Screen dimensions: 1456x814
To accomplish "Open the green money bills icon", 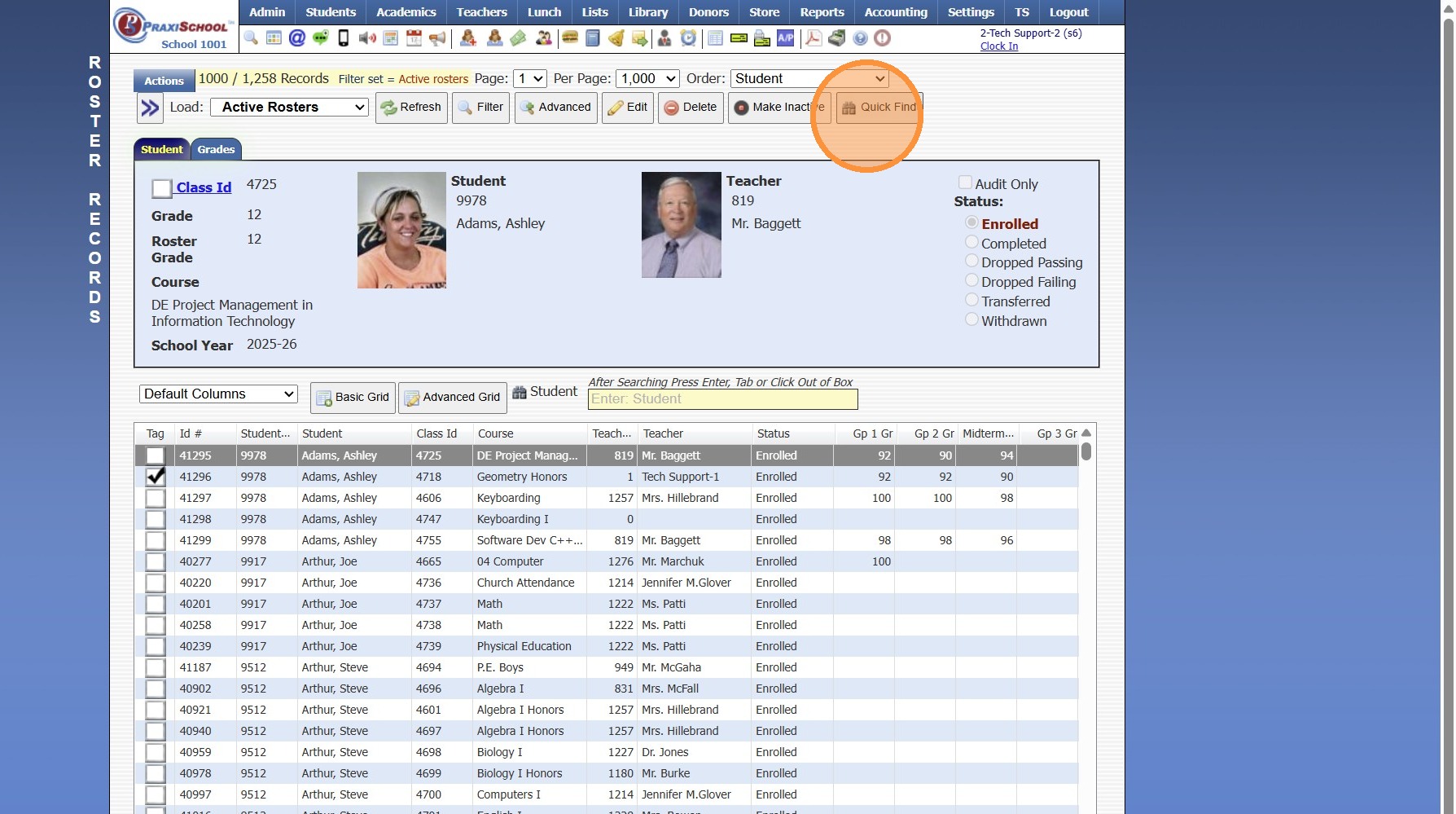I will (x=518, y=38).
